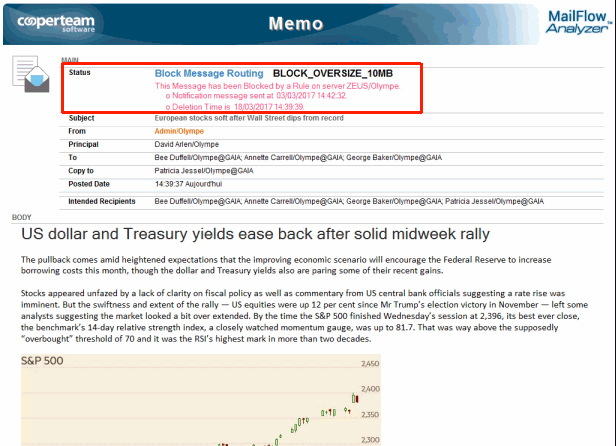
Task: Click the blocked by rule message text
Action: [278, 86]
